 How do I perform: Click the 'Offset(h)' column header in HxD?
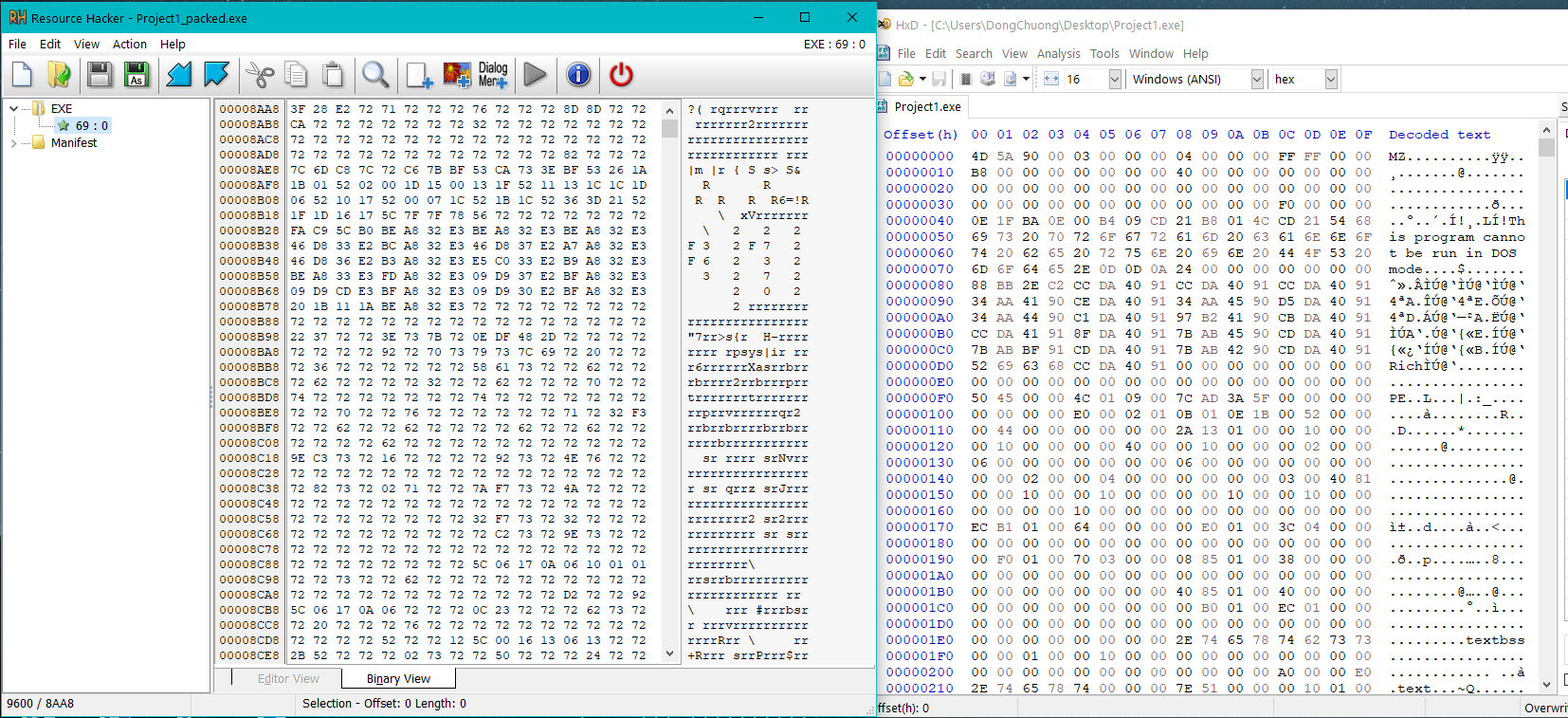[921, 135]
